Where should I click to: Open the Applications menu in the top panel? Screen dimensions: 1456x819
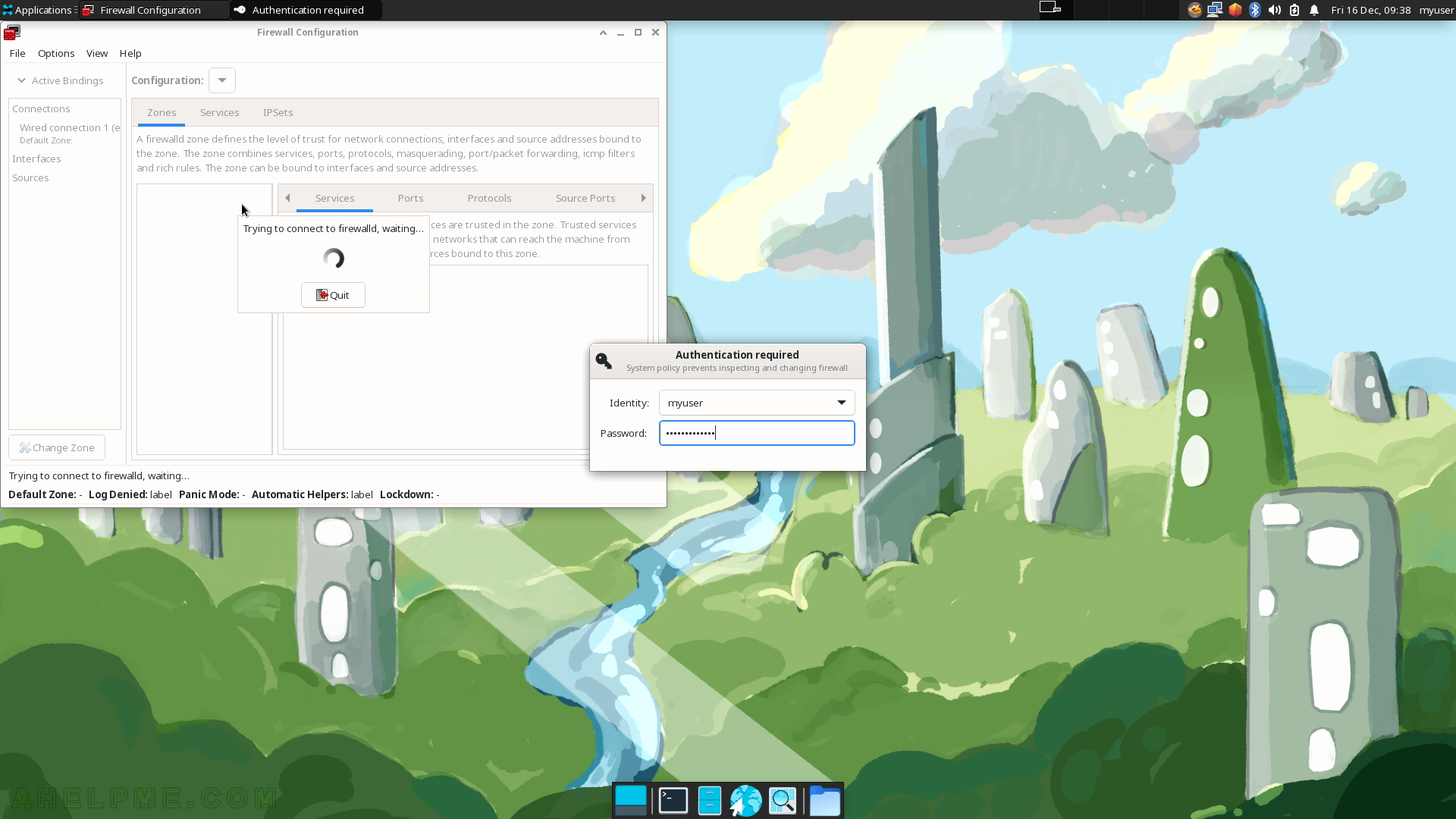(x=38, y=10)
